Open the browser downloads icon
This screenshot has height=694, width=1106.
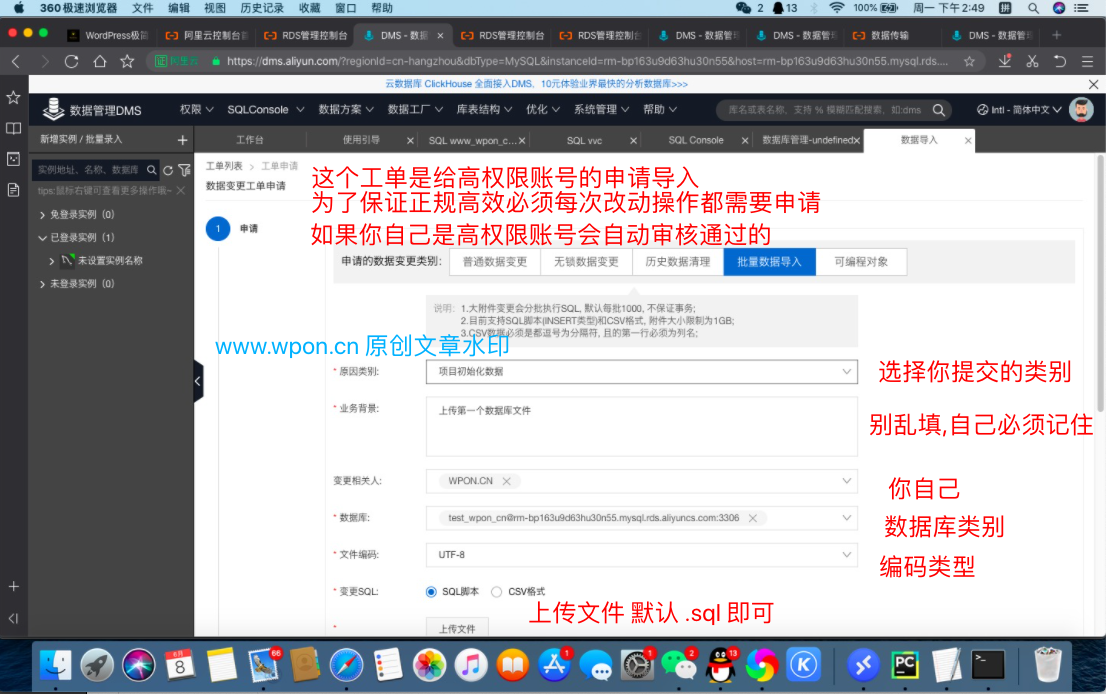point(1005,61)
